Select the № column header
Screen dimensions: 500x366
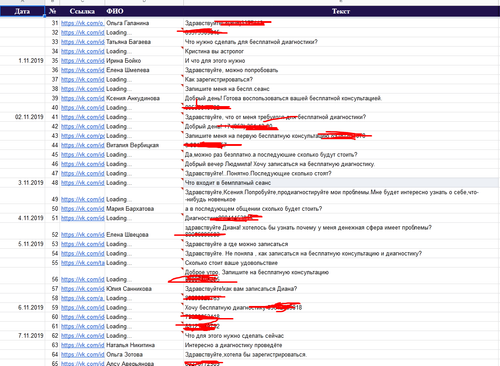coord(52,11)
